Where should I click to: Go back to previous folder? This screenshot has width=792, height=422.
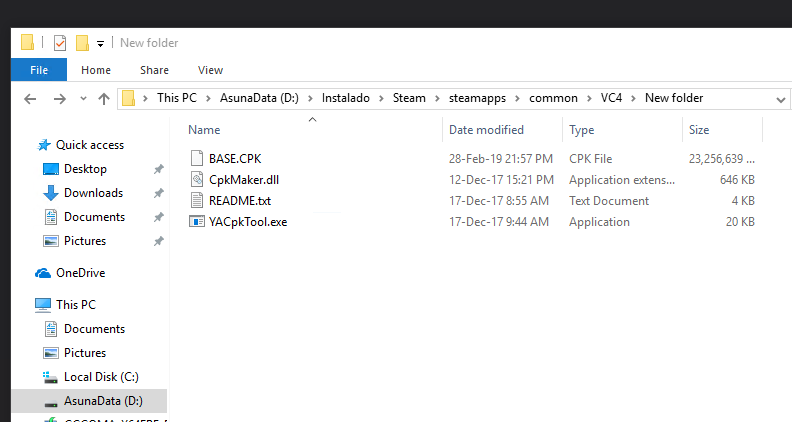(x=30, y=99)
